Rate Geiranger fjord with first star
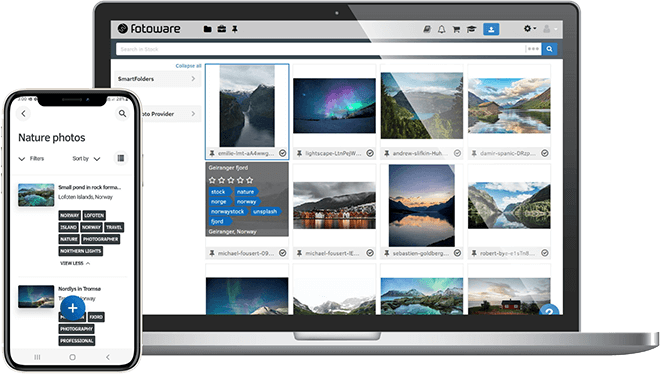The height and width of the screenshot is (374, 660). point(212,180)
